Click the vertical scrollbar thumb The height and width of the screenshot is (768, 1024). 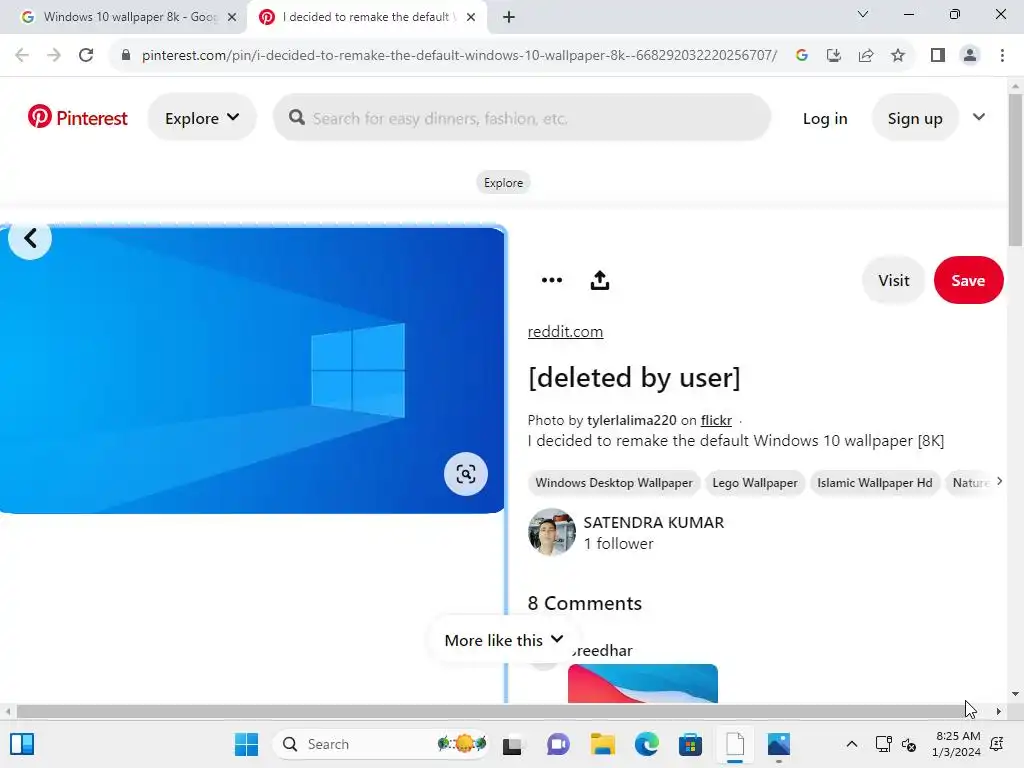pos(1015,170)
